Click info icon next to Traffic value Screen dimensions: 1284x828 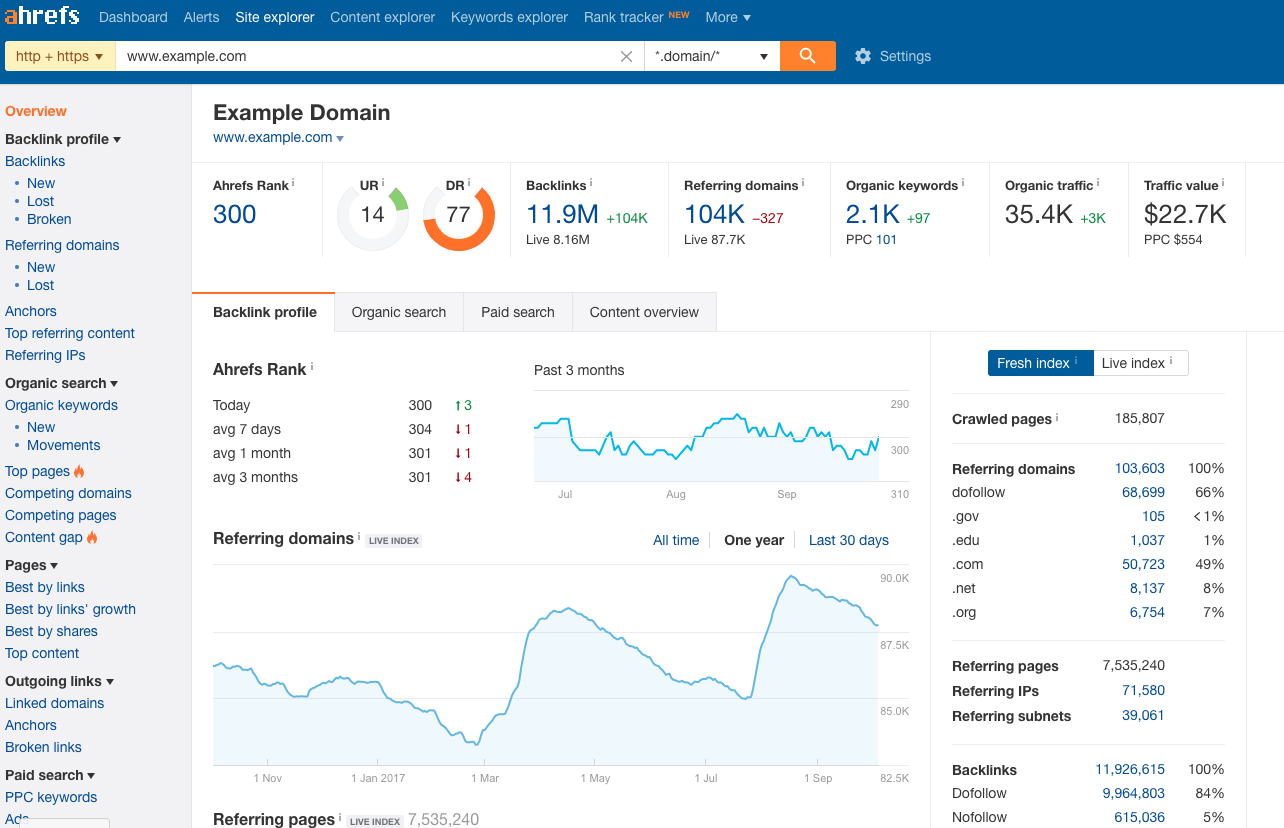[1223, 183]
